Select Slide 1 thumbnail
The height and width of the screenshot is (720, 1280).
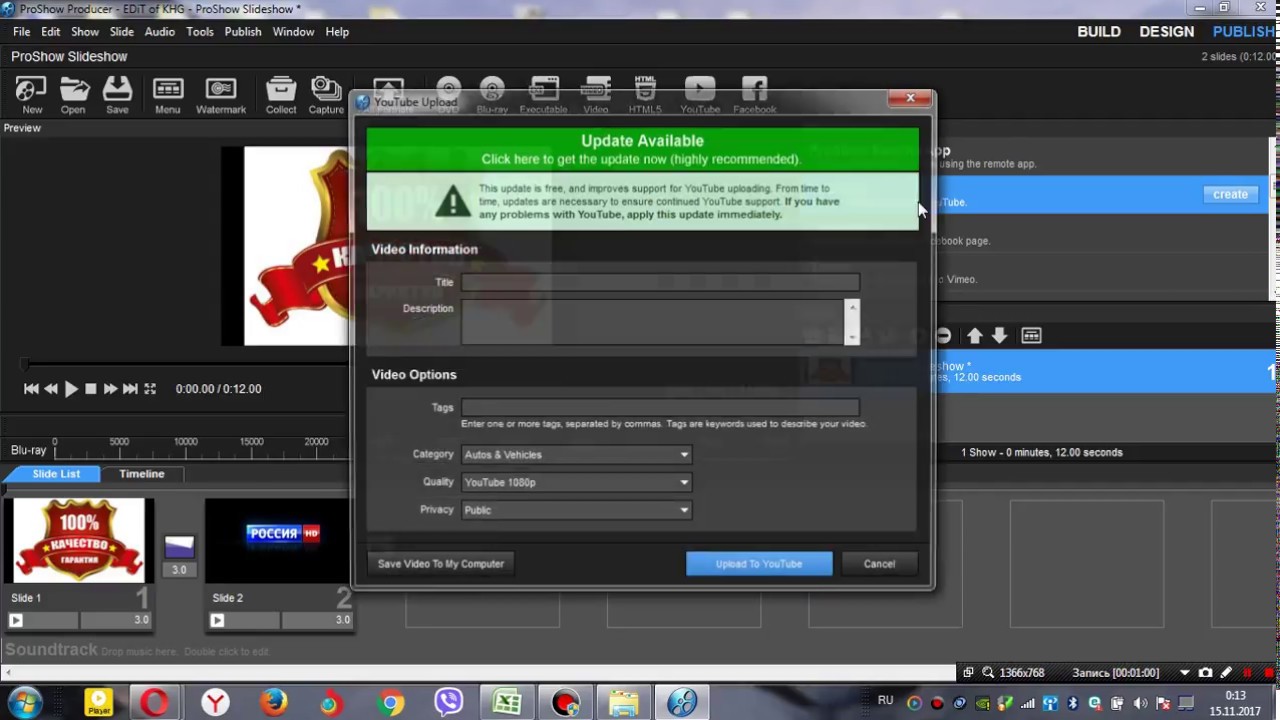(79, 541)
